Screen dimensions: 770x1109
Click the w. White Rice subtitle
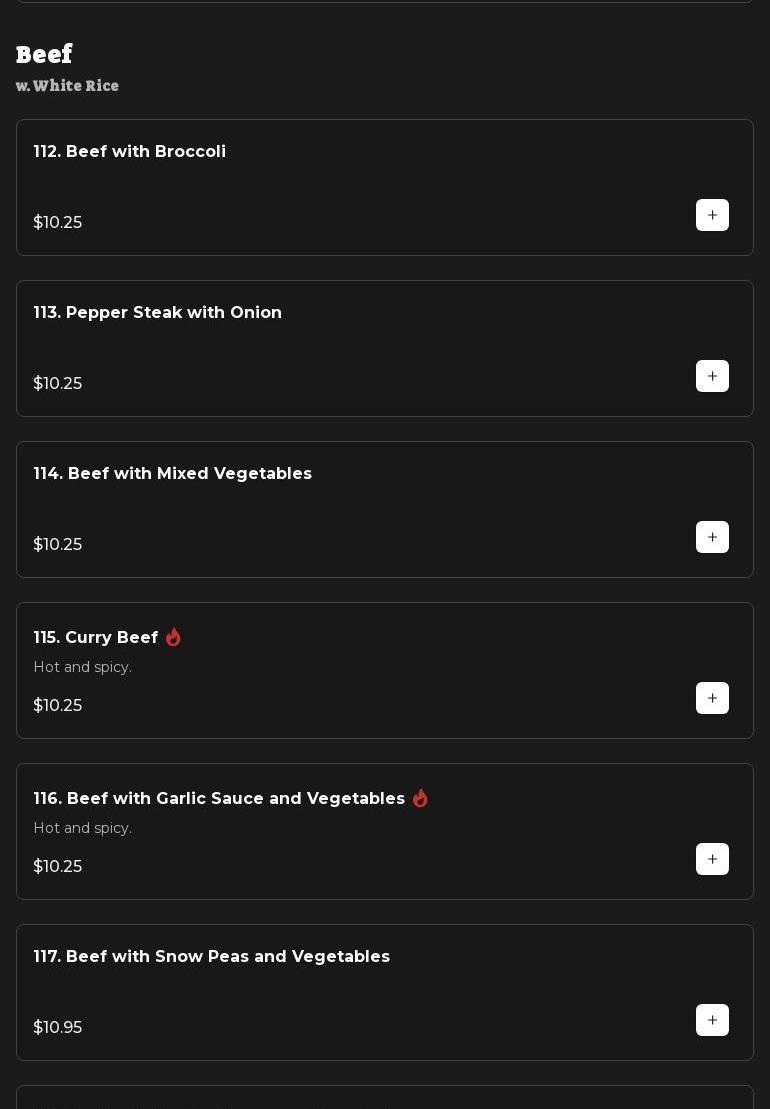tap(67, 86)
